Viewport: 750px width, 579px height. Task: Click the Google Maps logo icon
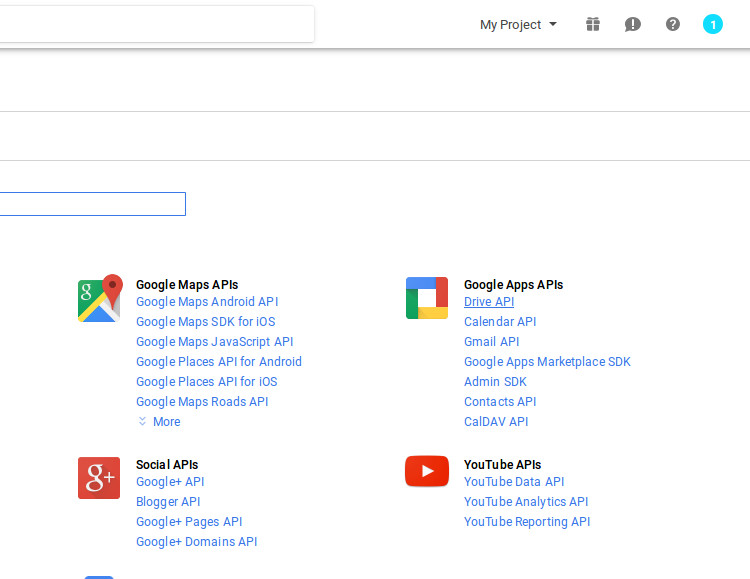(x=100, y=298)
